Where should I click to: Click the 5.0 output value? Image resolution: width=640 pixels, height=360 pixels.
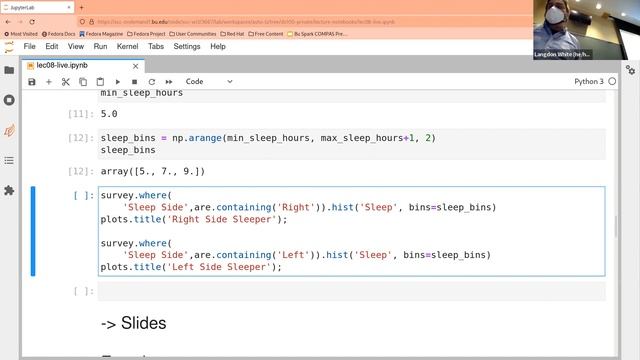point(109,113)
